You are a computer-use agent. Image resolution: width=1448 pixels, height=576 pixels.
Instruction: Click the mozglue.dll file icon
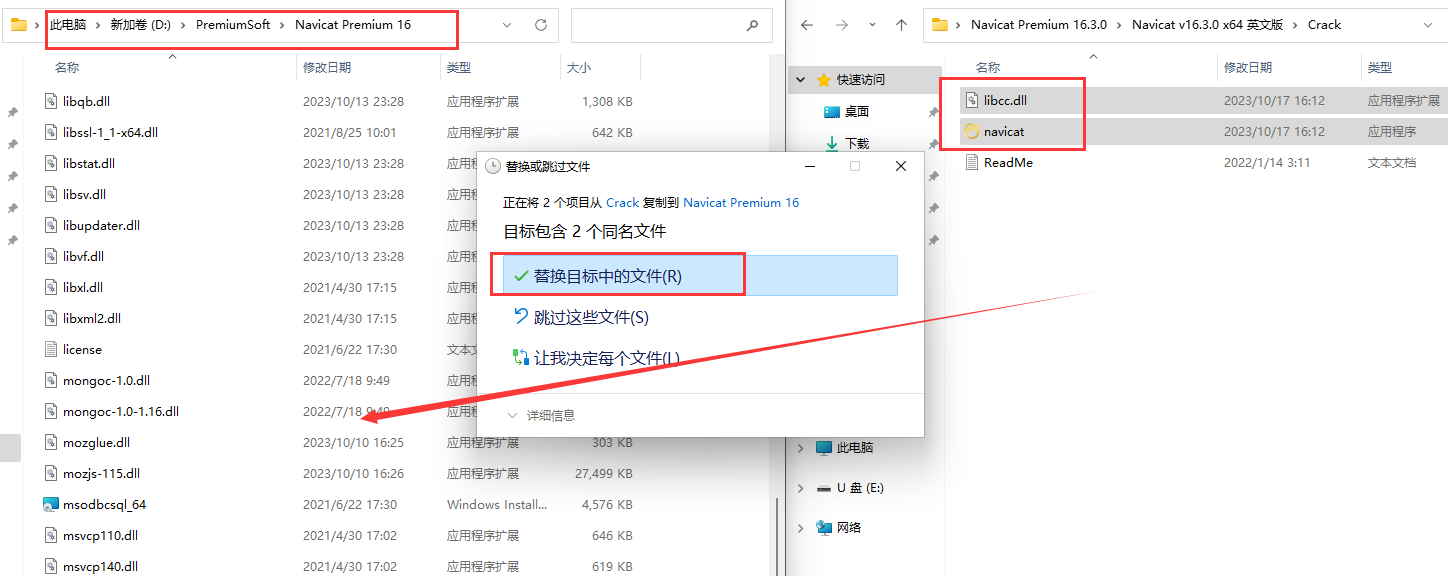pyautogui.click(x=51, y=442)
